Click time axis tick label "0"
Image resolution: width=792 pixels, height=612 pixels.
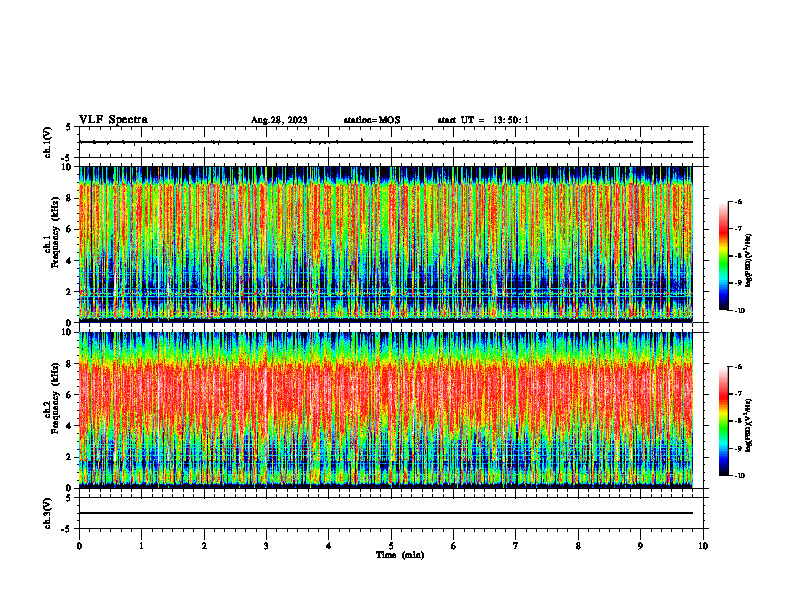(79, 546)
